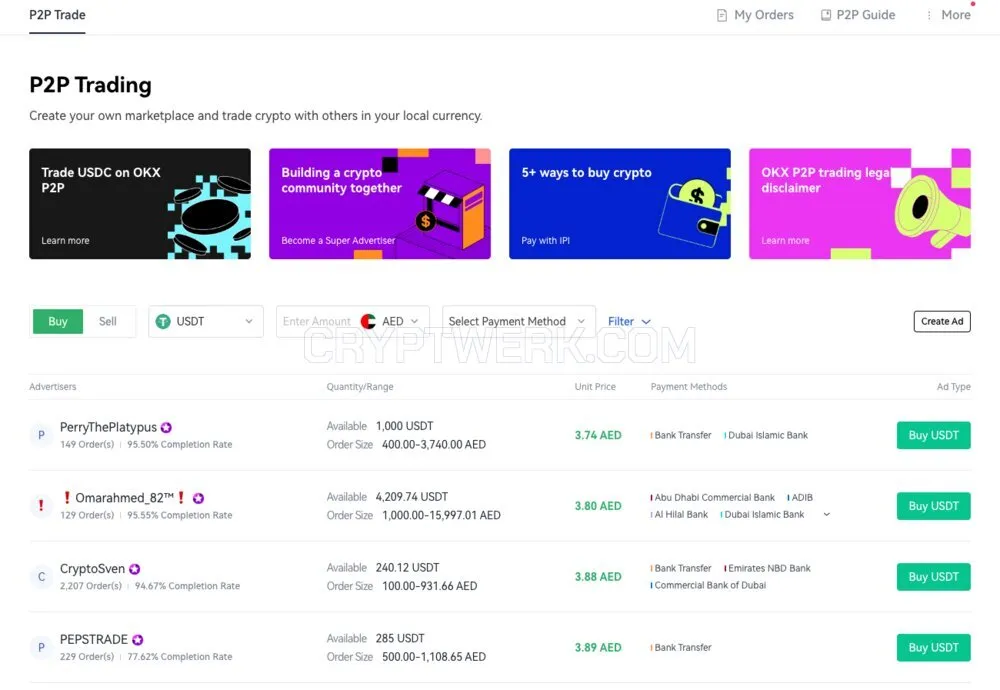Open the P2P Guide

click(x=858, y=15)
